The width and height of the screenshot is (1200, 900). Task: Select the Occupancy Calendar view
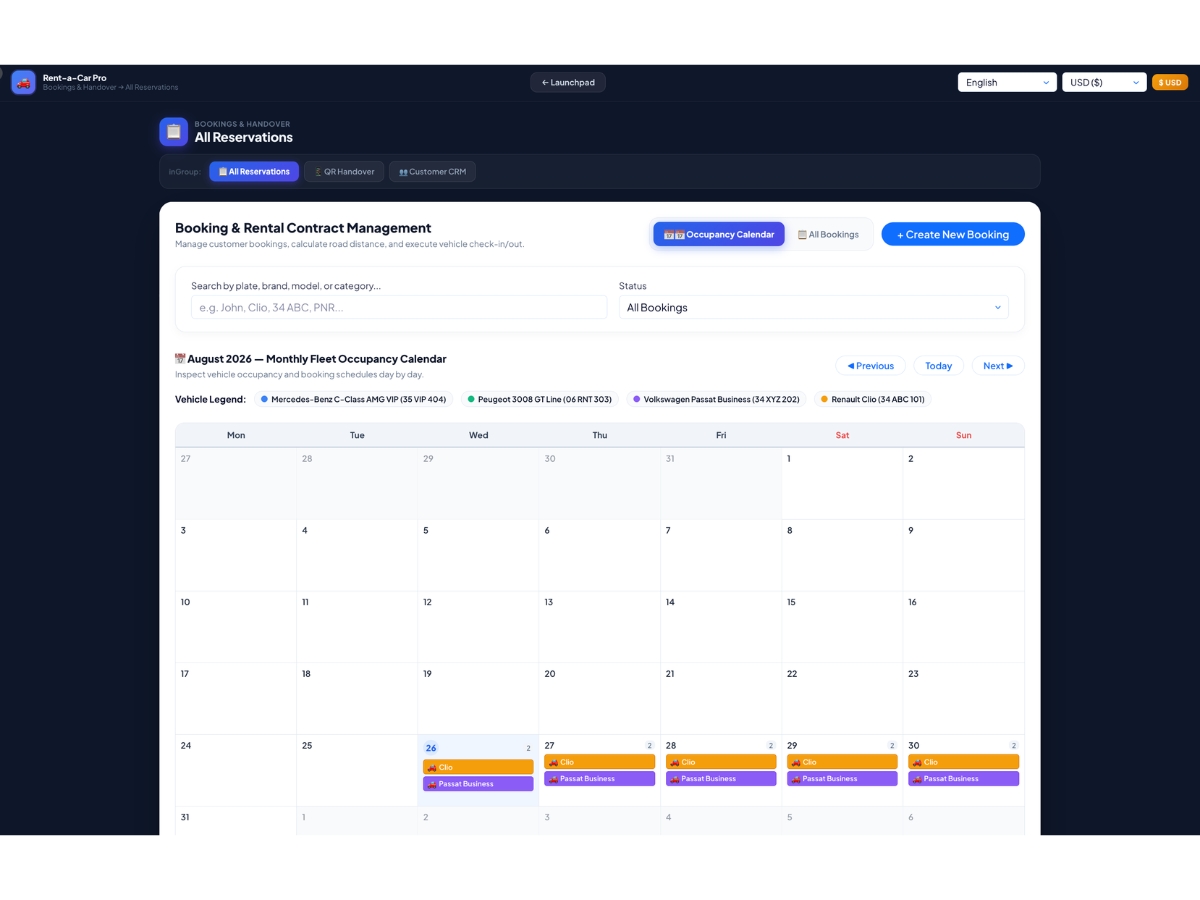tap(719, 234)
